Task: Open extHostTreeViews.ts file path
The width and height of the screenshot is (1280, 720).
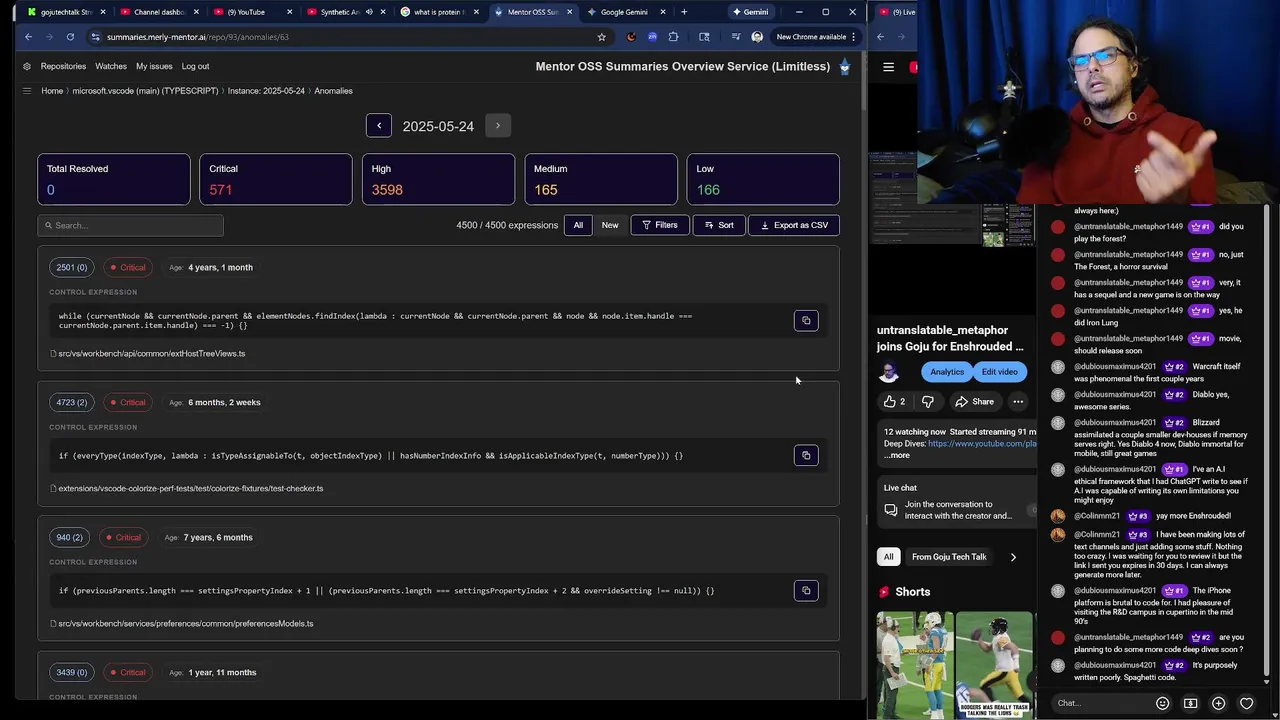Action: 151,353
